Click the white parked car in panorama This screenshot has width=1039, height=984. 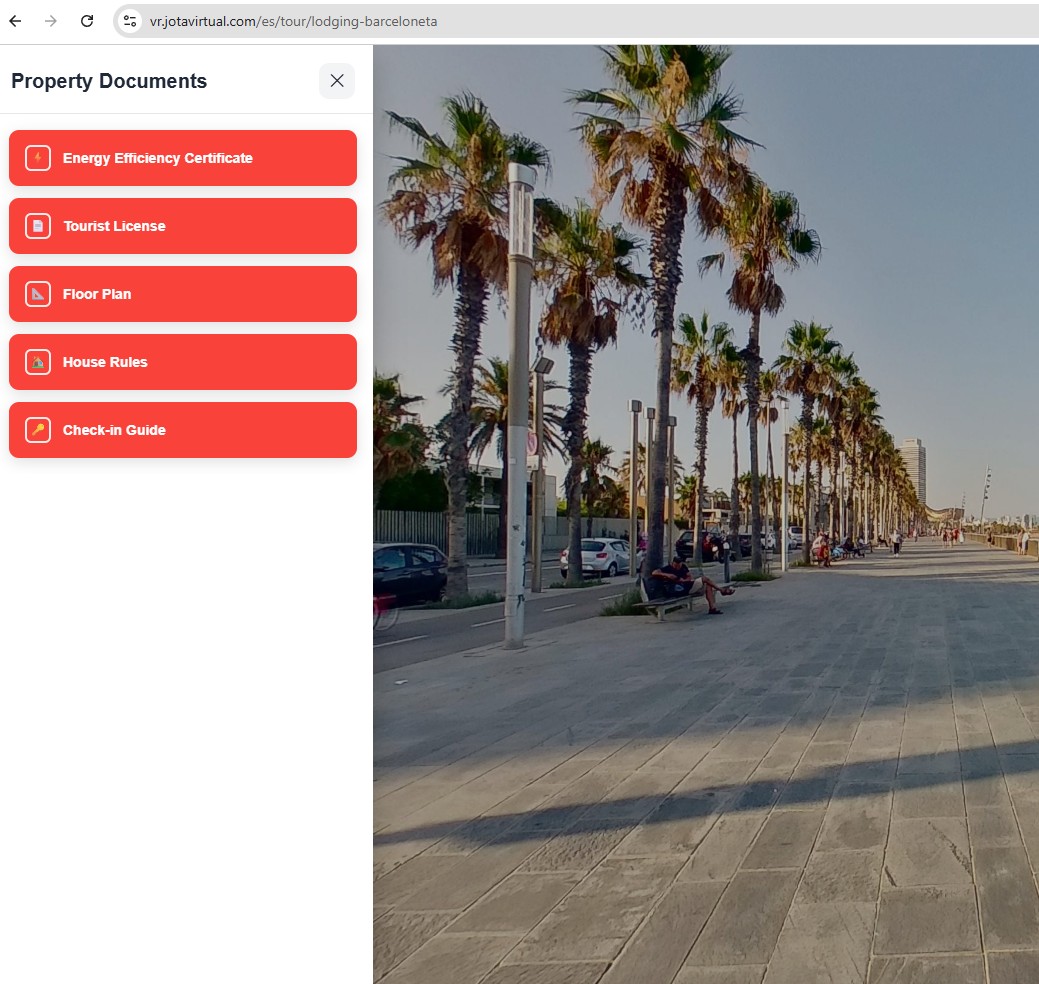point(598,556)
